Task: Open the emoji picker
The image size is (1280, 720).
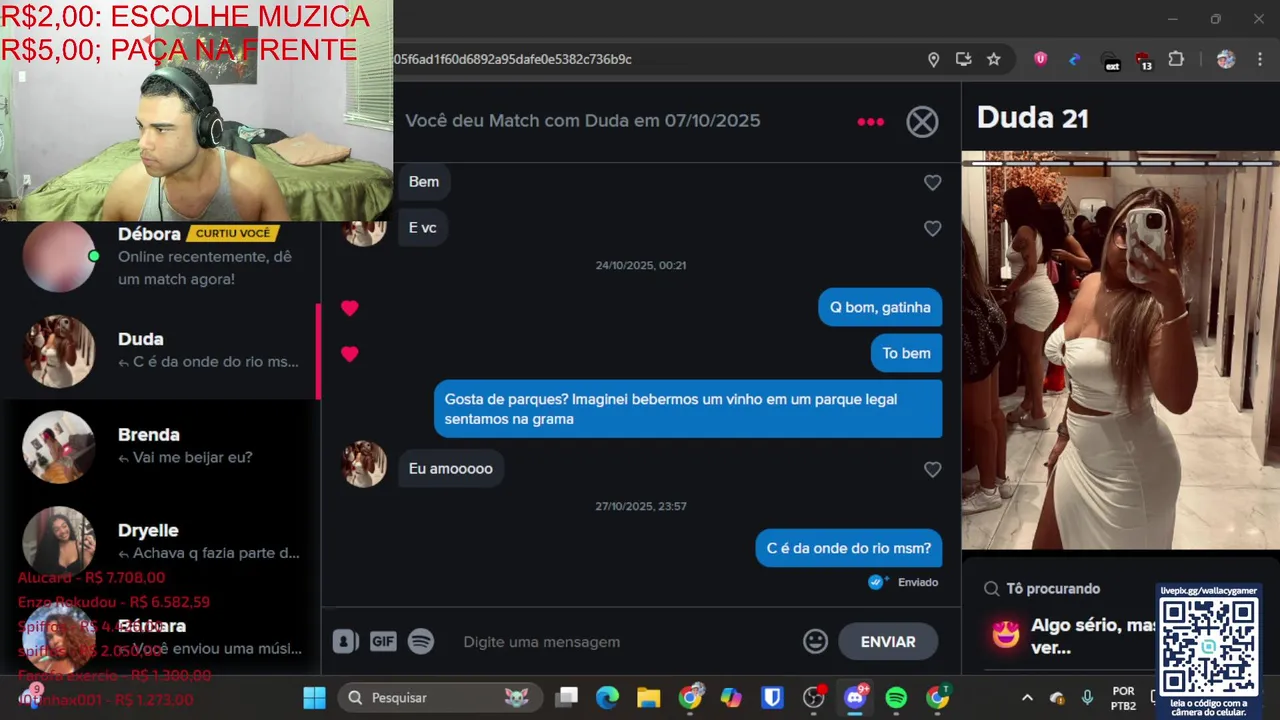Action: (x=815, y=642)
